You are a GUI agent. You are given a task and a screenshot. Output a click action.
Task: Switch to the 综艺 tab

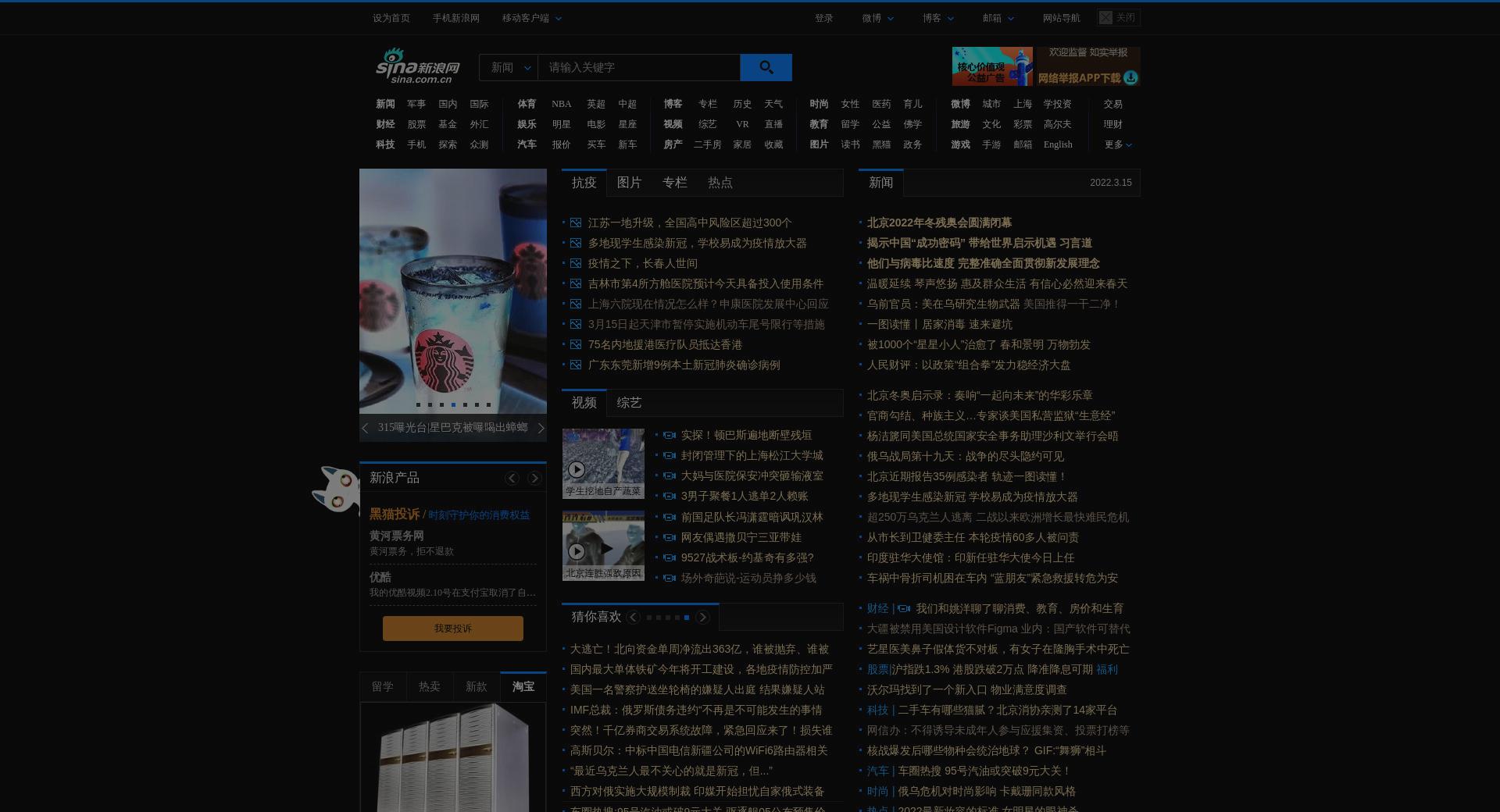tap(629, 403)
